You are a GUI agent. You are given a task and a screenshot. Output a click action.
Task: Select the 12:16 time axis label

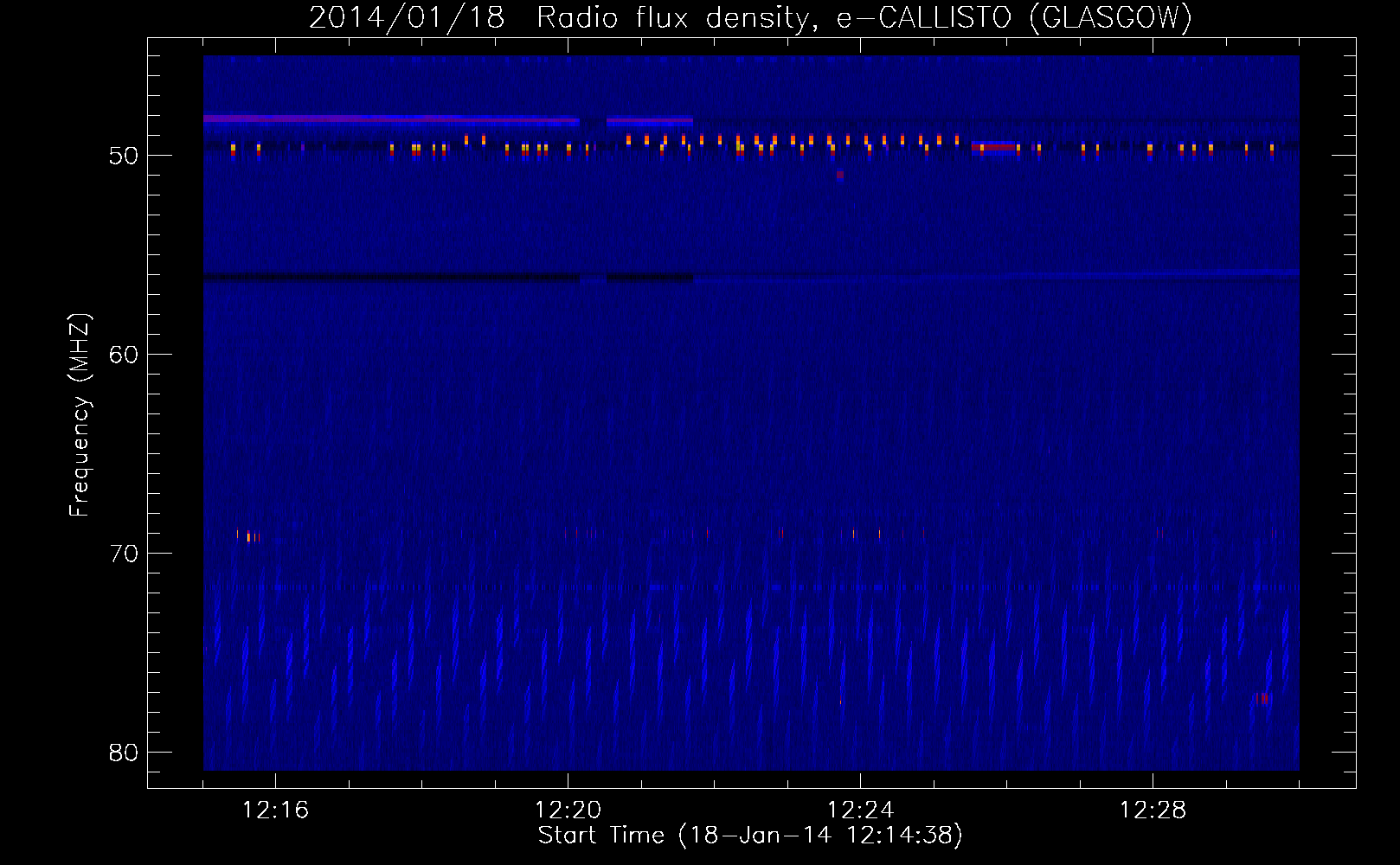pos(275,810)
